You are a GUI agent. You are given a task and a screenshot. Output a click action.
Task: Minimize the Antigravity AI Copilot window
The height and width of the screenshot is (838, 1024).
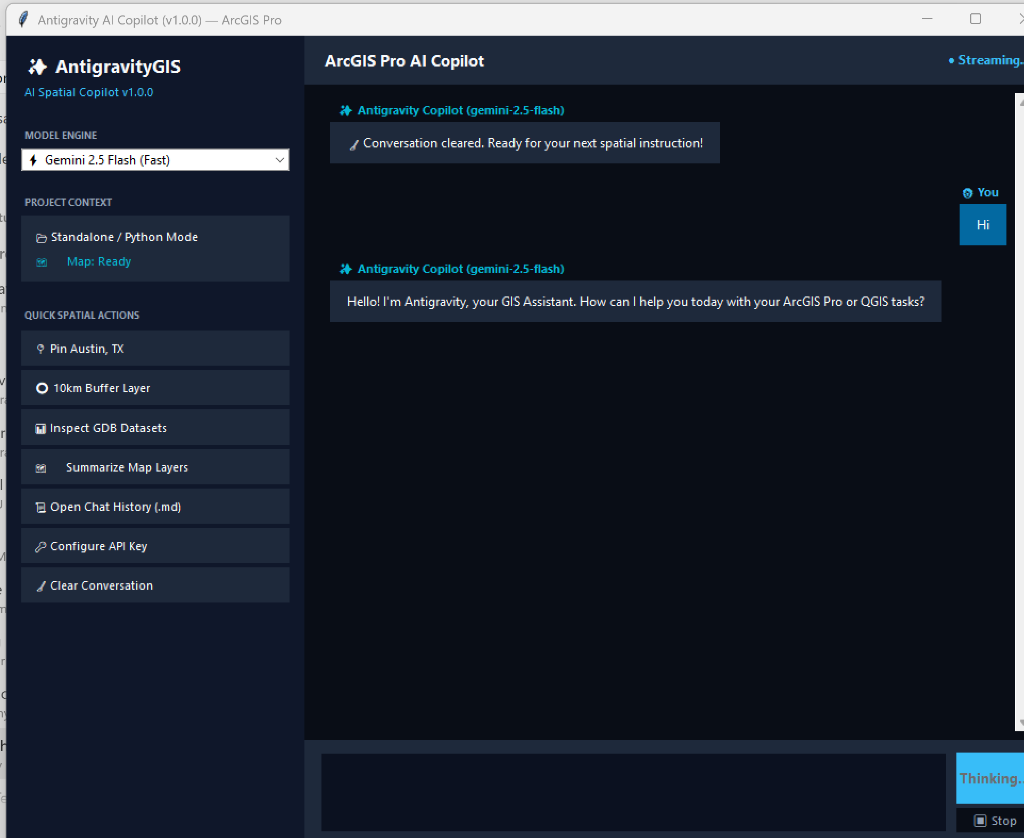tap(927, 19)
